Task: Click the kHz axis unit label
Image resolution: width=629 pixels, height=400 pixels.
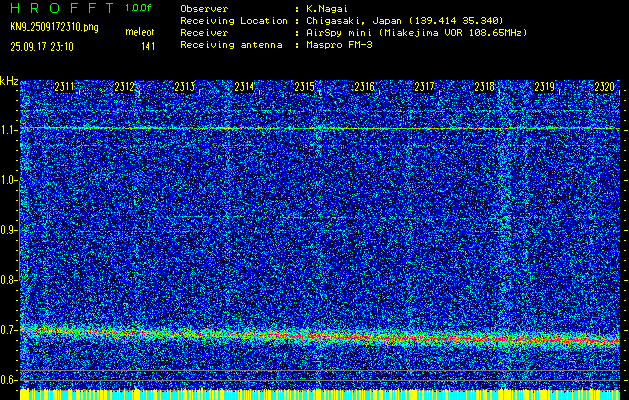Action: pos(9,81)
